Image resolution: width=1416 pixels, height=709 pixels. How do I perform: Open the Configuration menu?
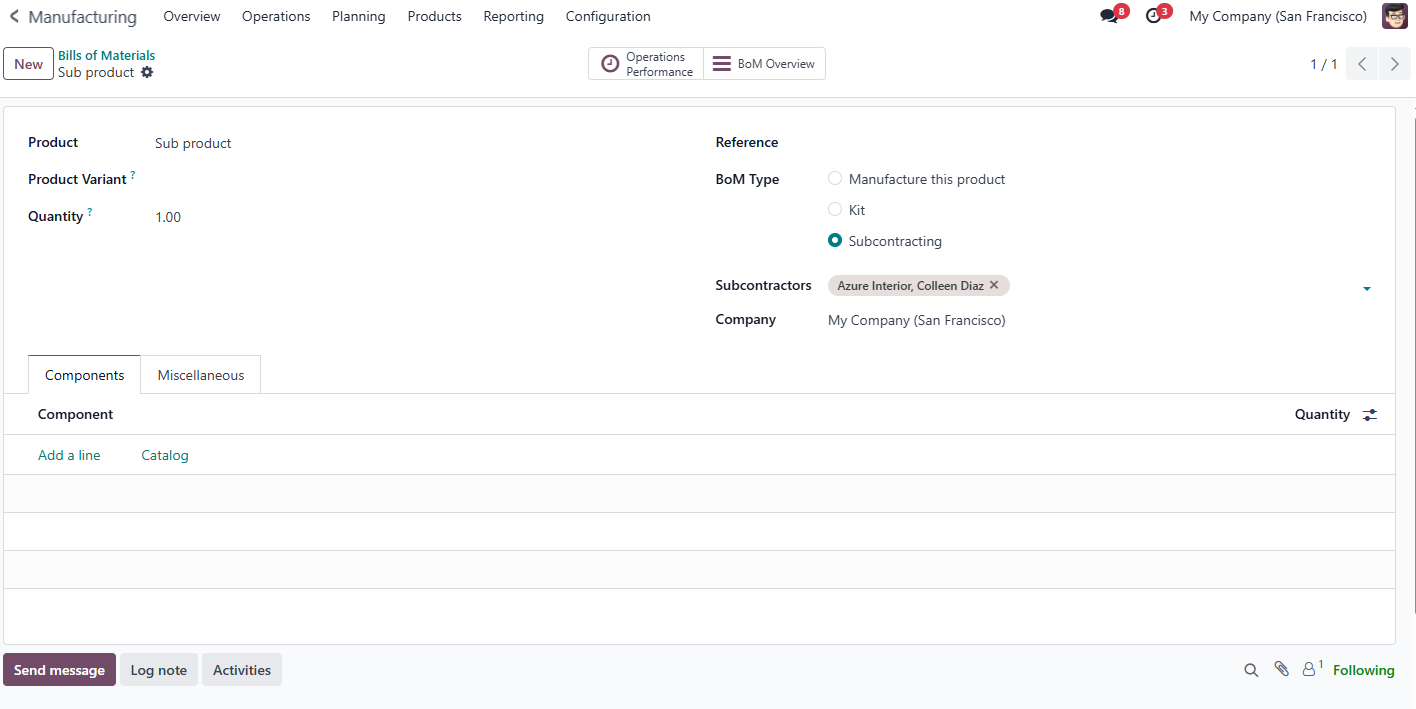tap(608, 16)
